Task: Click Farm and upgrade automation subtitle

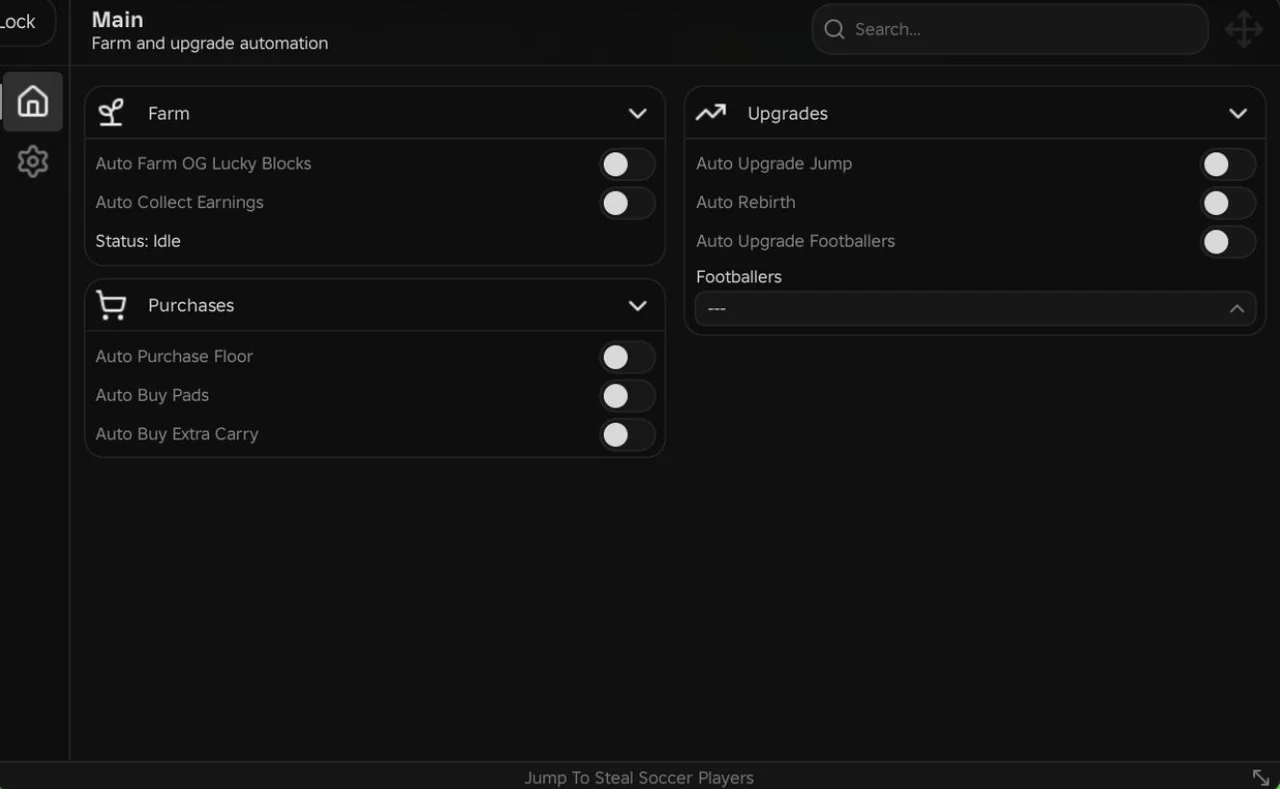Action: tap(210, 43)
